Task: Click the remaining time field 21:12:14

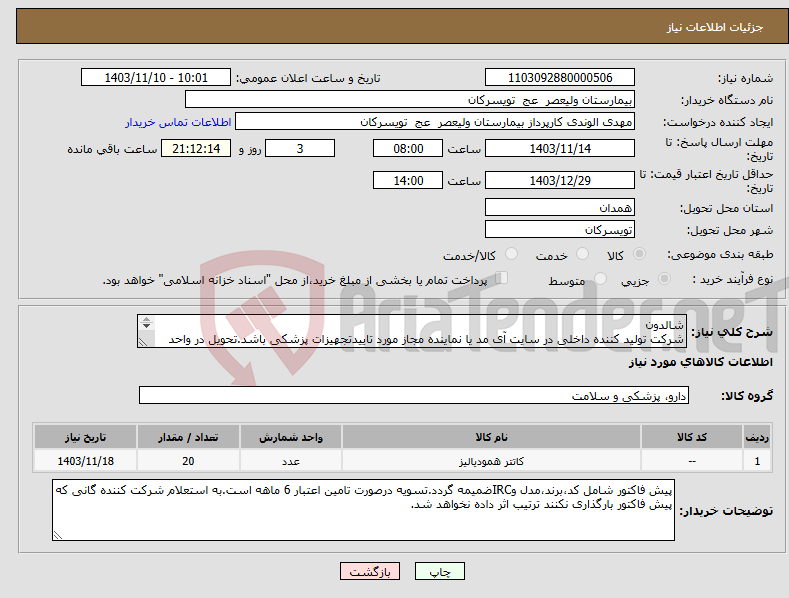Action: point(196,148)
